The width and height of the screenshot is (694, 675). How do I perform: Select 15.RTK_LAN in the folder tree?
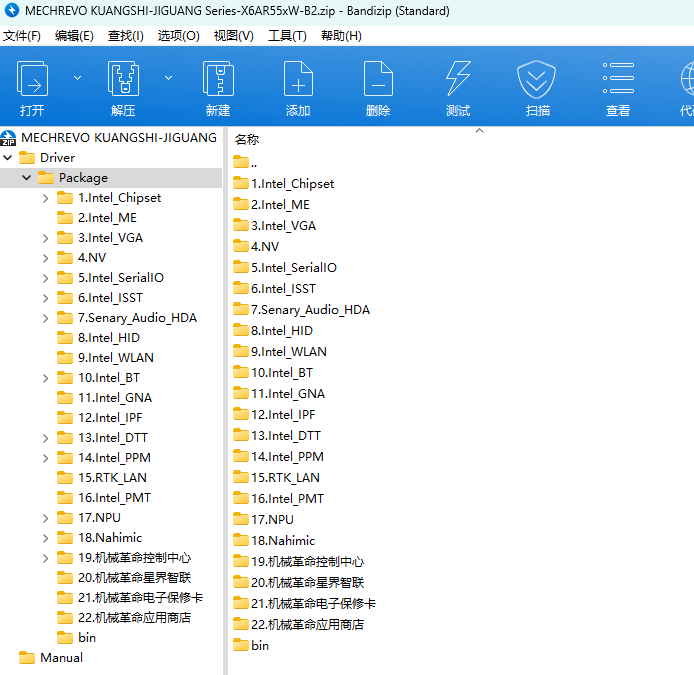(x=102, y=478)
